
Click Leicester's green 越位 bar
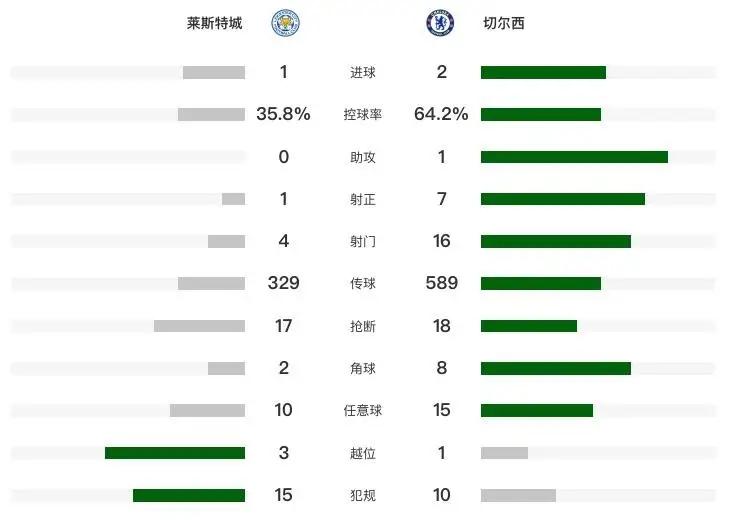(175, 453)
